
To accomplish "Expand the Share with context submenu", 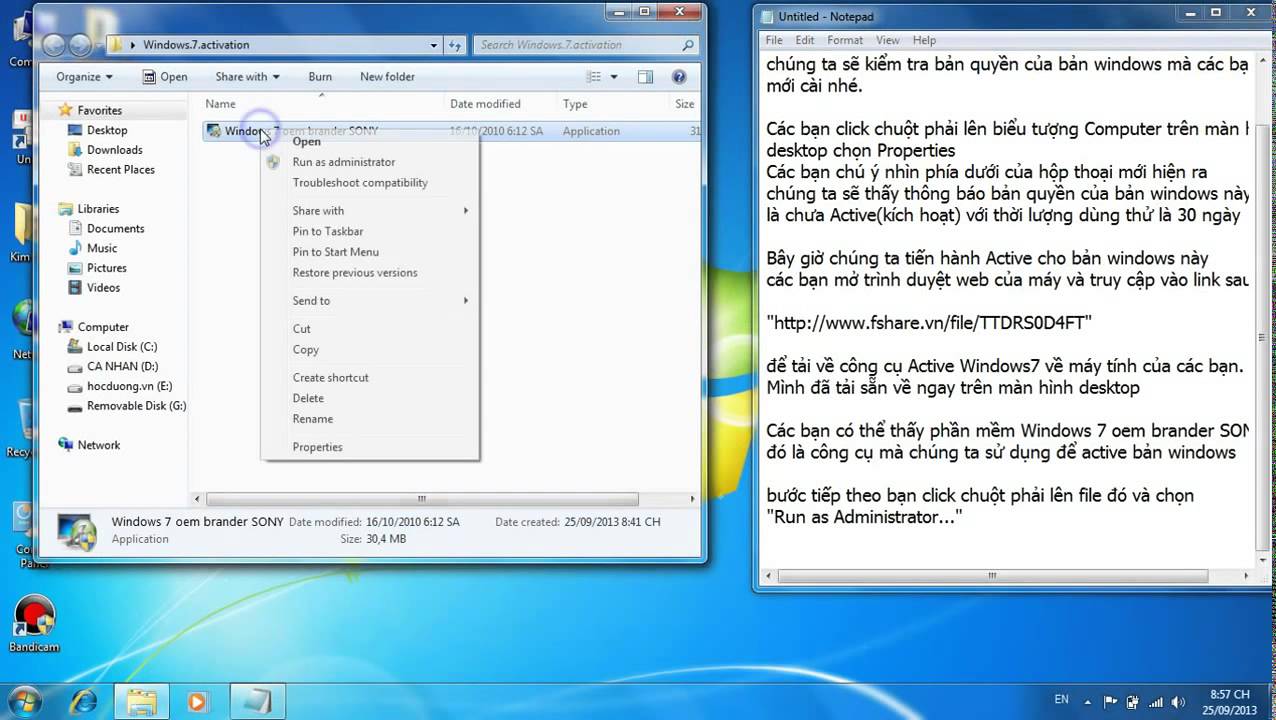I will (x=380, y=211).
